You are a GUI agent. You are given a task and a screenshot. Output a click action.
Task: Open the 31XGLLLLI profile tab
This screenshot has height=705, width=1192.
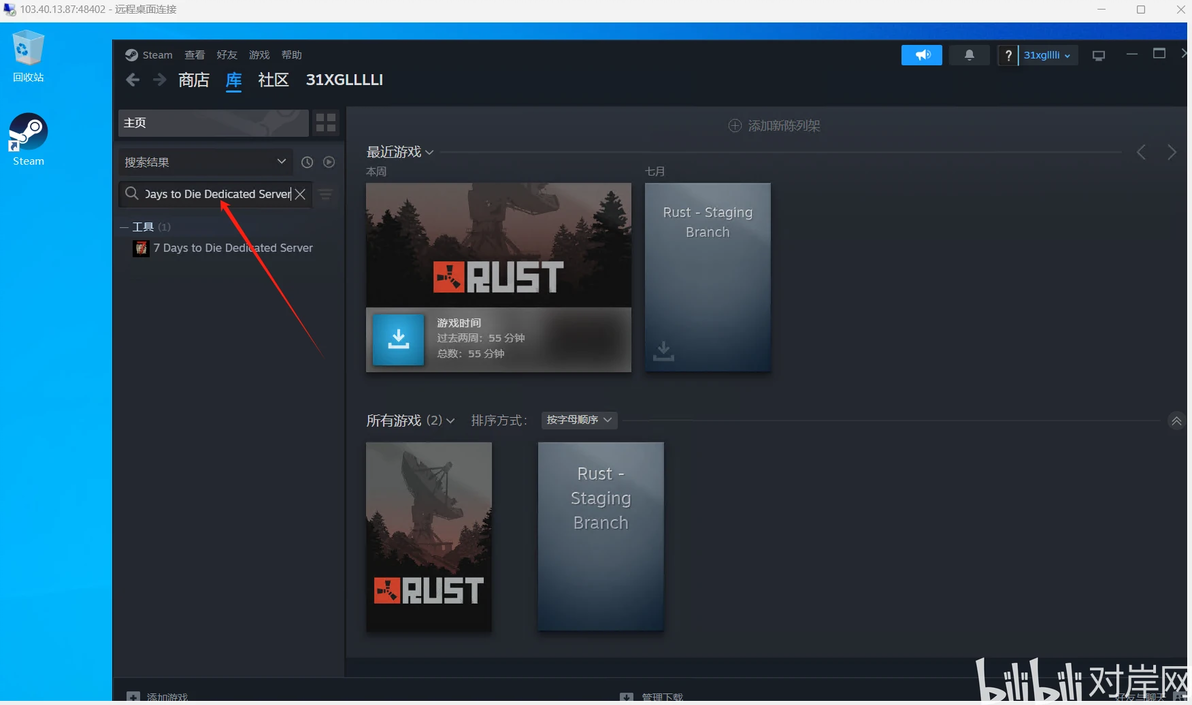coord(344,80)
